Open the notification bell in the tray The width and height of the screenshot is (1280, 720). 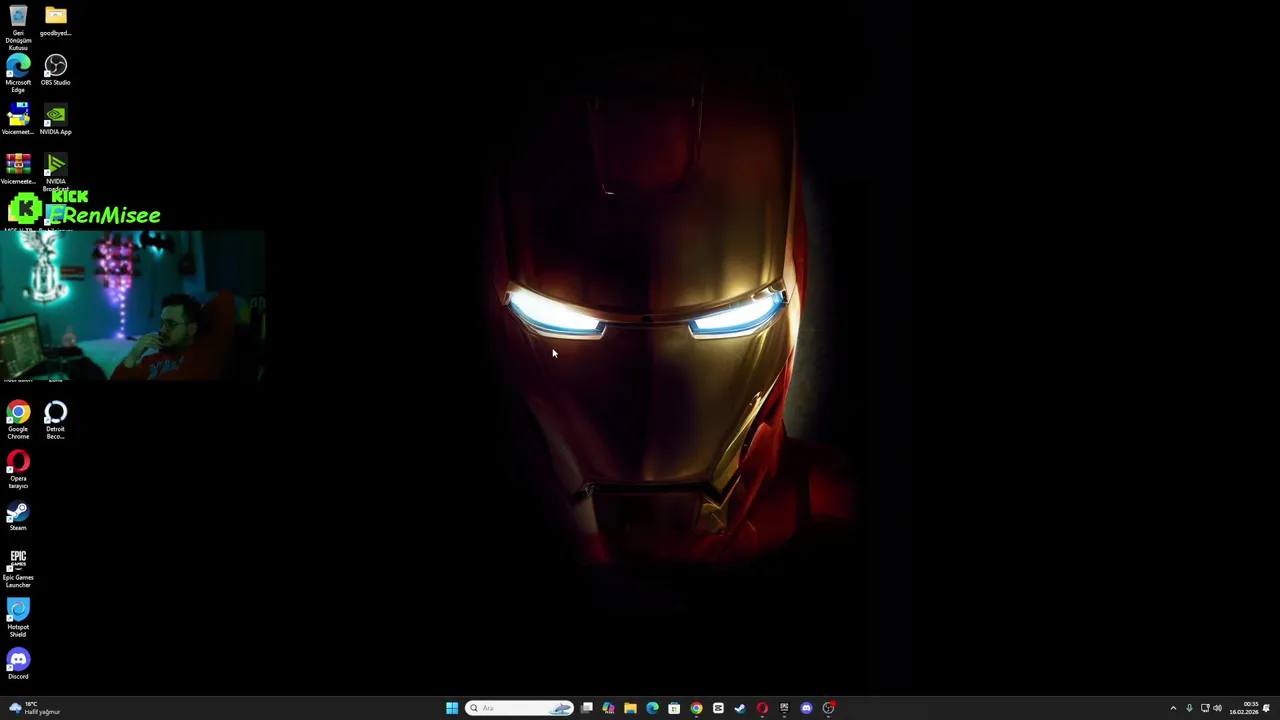pyautogui.click(x=1267, y=708)
